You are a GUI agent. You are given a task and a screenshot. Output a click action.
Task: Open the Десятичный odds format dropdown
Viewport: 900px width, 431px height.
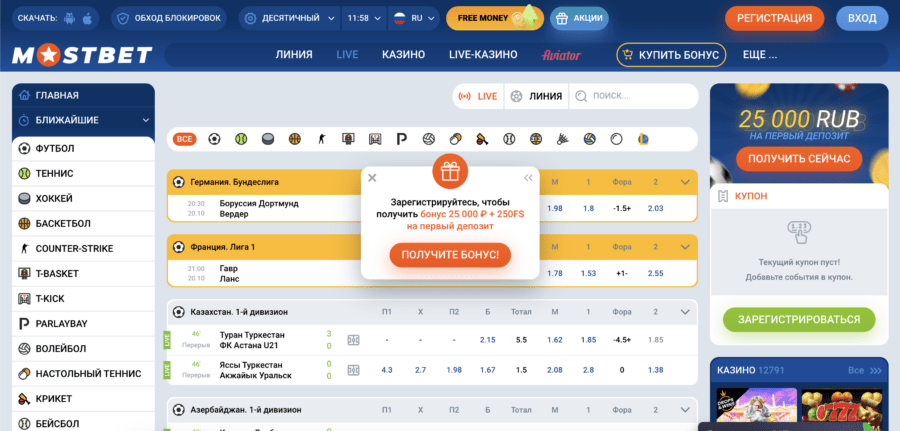point(289,18)
